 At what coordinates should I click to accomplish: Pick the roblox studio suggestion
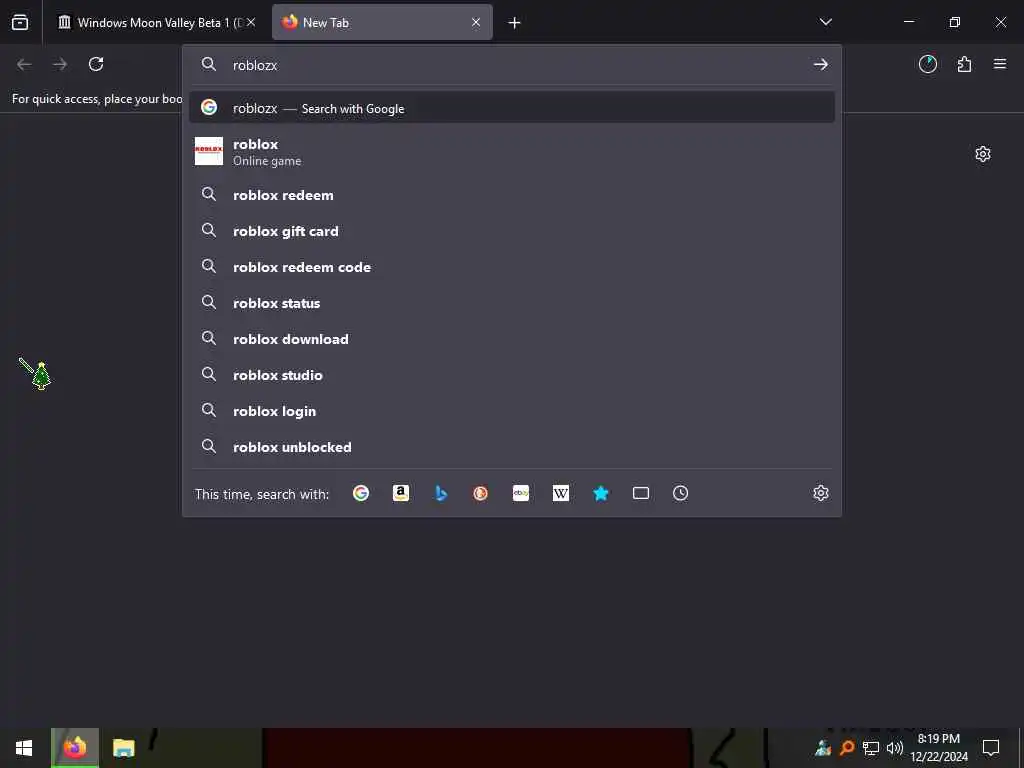coord(512,374)
